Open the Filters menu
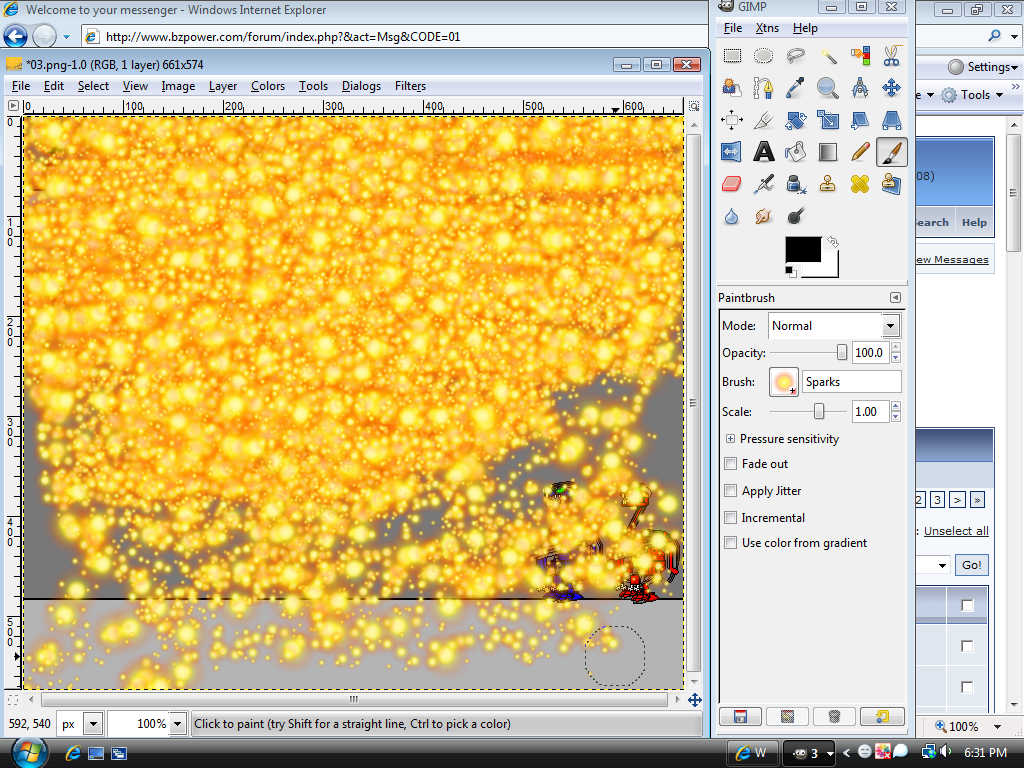The height and width of the screenshot is (768, 1024). (410, 86)
